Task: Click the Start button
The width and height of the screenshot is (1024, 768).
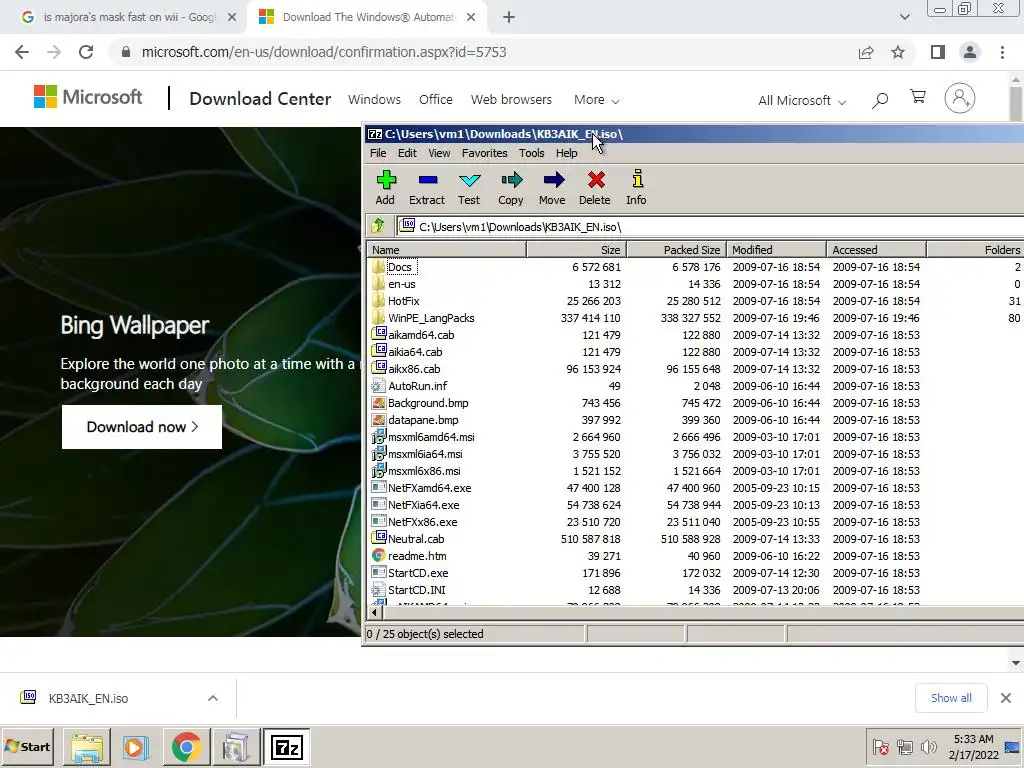Action: point(28,746)
